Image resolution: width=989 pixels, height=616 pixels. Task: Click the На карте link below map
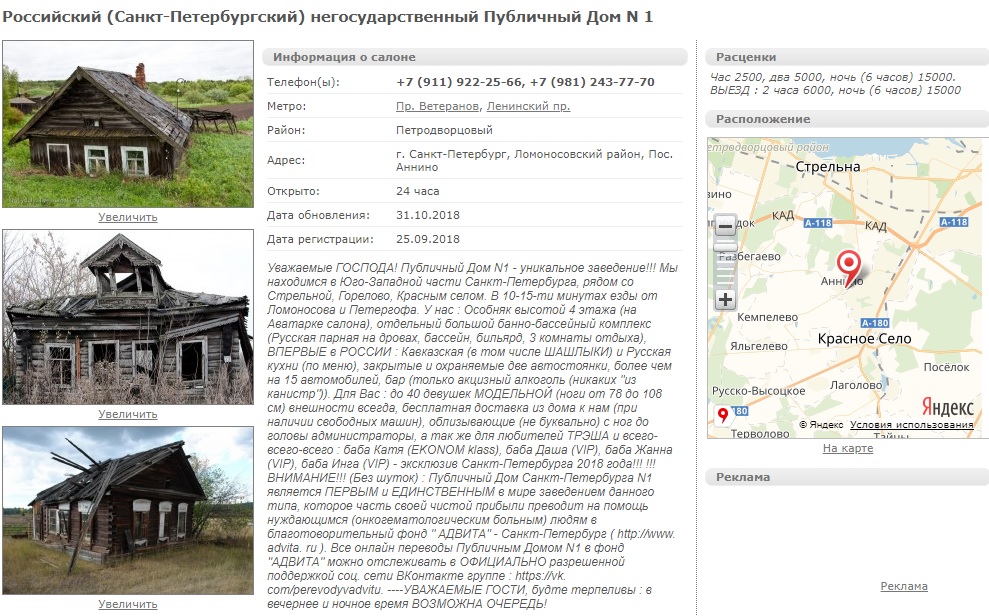[x=847, y=448]
